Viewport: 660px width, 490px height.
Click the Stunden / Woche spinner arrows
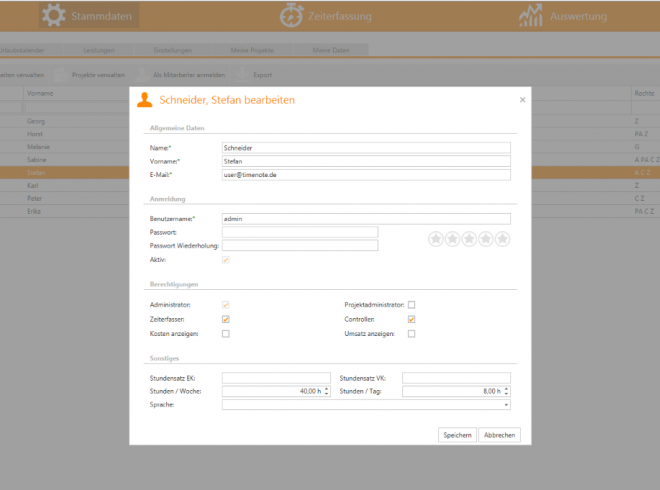point(326,392)
